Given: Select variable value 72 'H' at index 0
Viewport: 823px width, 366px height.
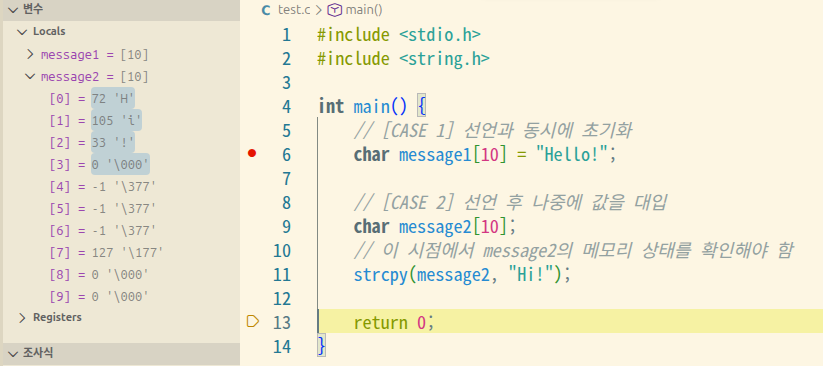Looking at the screenshot, I should [113, 99].
